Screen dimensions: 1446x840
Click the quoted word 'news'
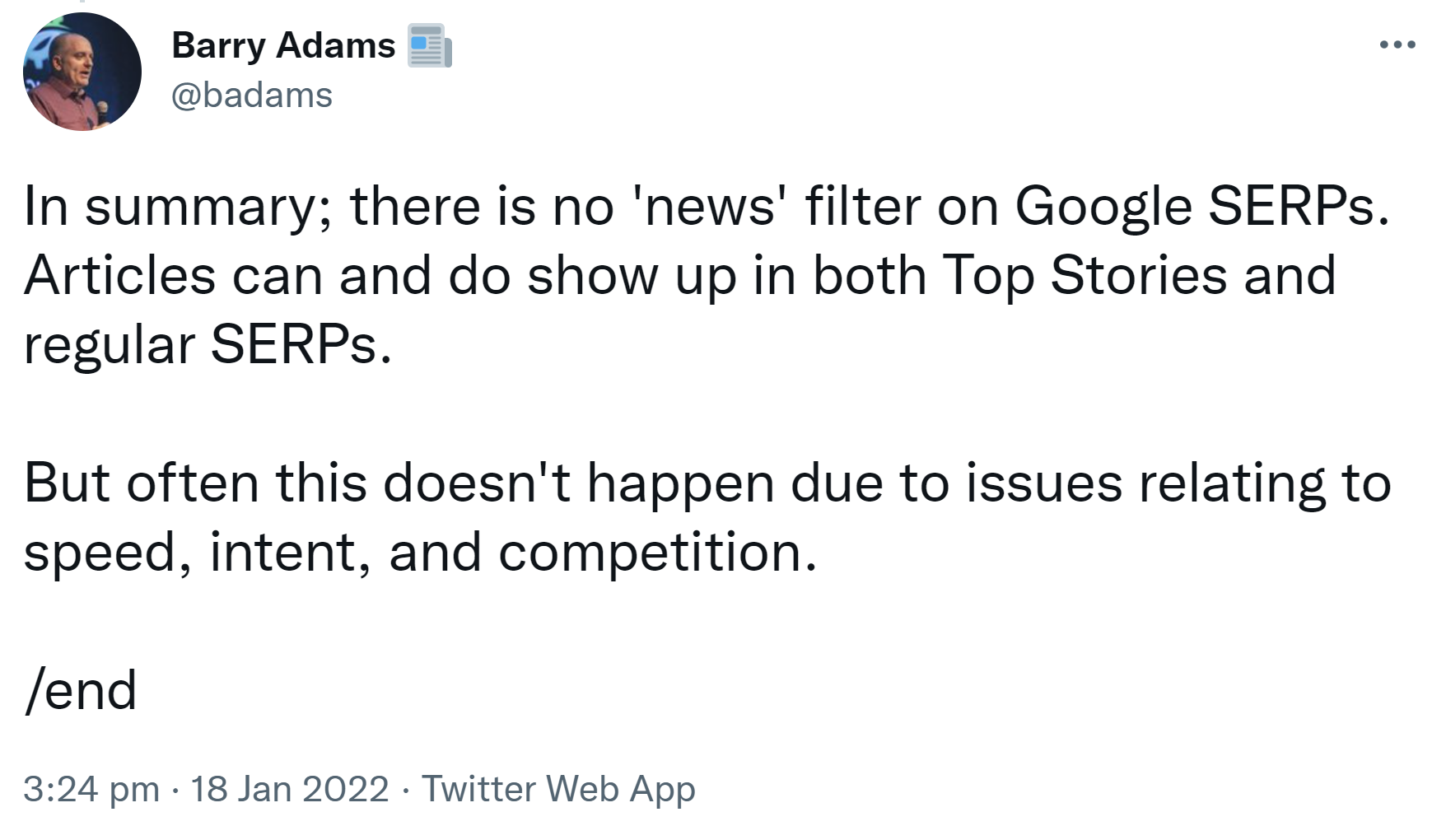[x=707, y=206]
